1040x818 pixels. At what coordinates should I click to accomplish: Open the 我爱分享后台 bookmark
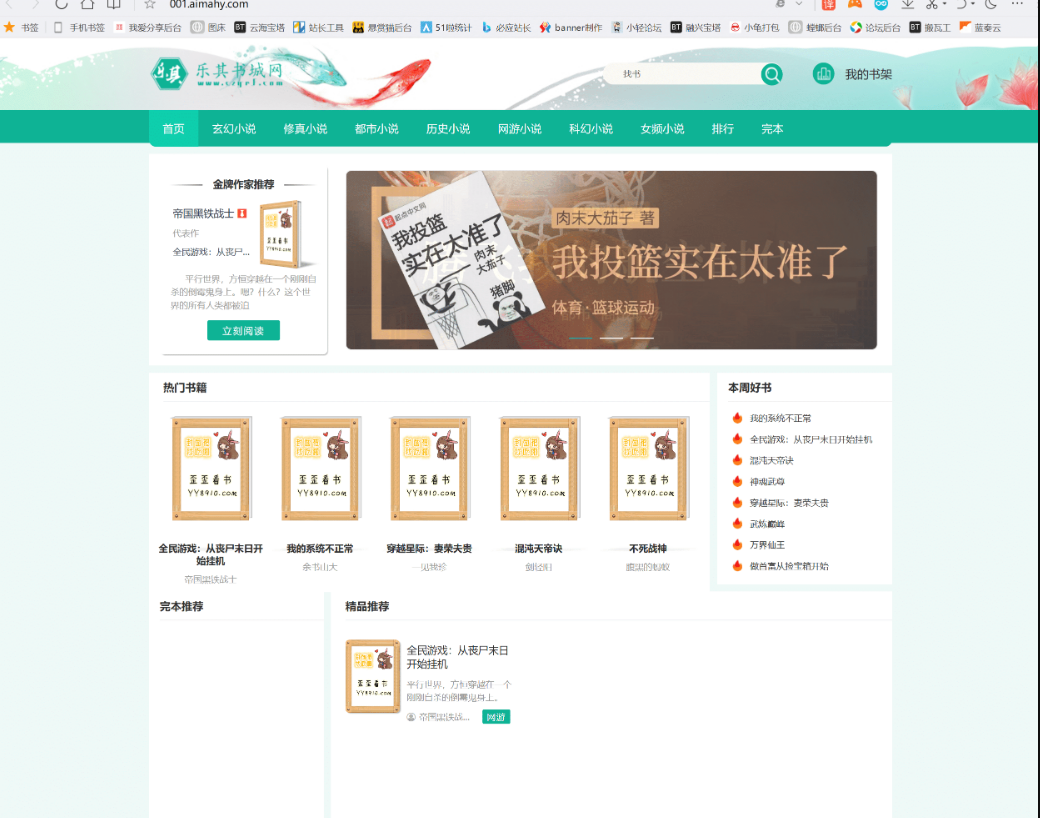tap(148, 27)
